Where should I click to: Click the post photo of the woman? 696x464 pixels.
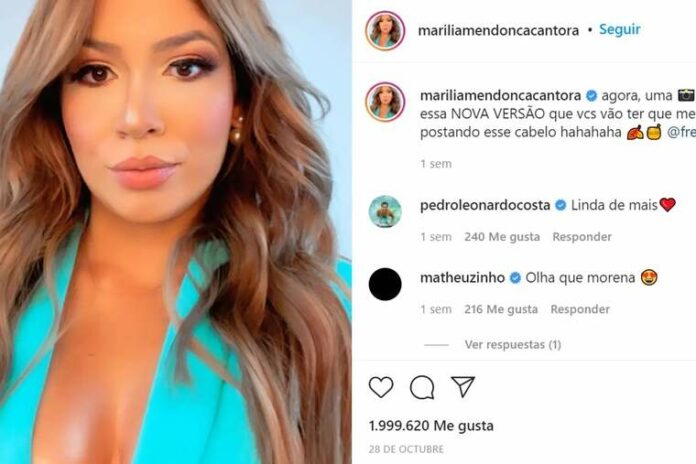tap(176, 232)
